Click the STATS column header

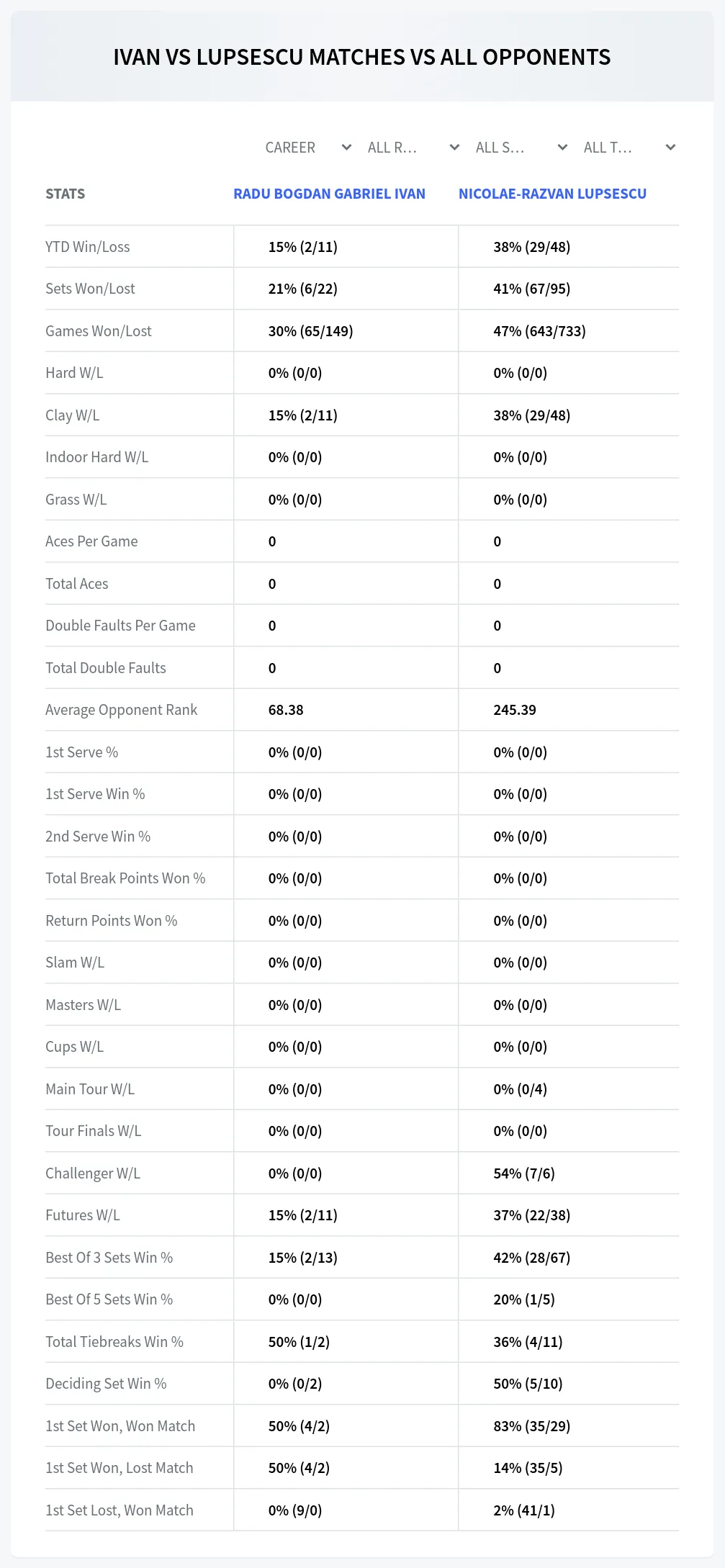(65, 194)
